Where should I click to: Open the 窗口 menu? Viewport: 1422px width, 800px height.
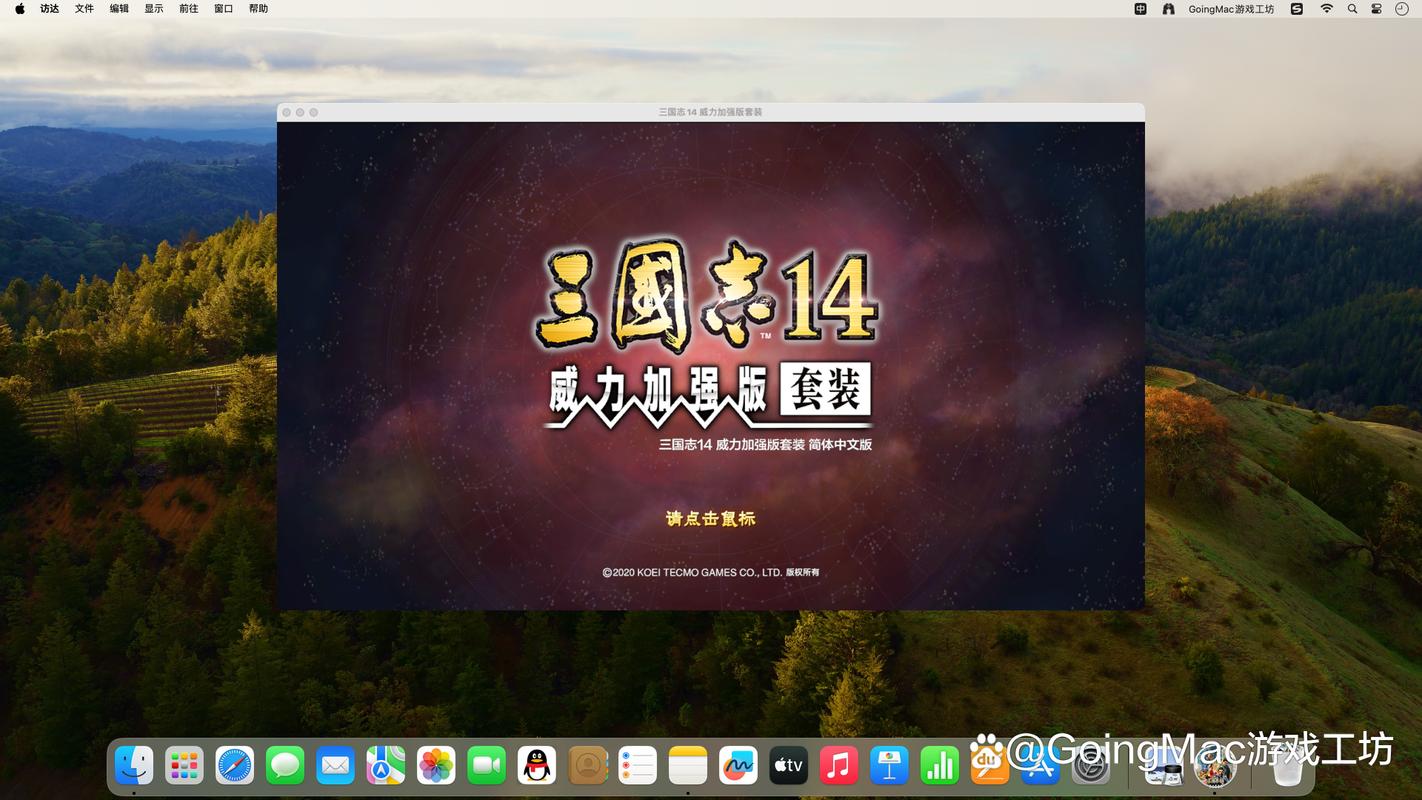click(223, 8)
